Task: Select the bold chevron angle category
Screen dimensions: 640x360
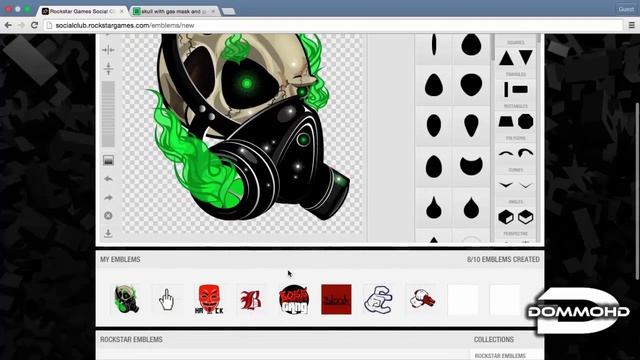Action: (x=506, y=185)
